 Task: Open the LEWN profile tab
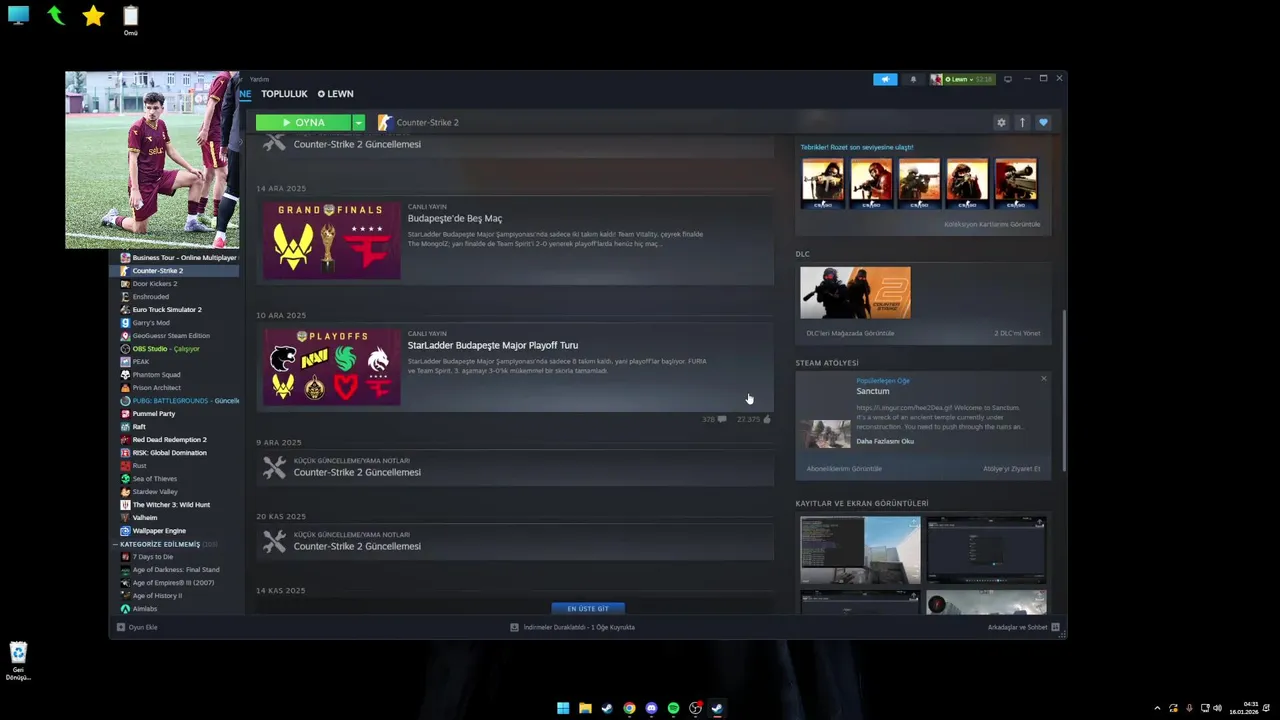click(x=336, y=94)
